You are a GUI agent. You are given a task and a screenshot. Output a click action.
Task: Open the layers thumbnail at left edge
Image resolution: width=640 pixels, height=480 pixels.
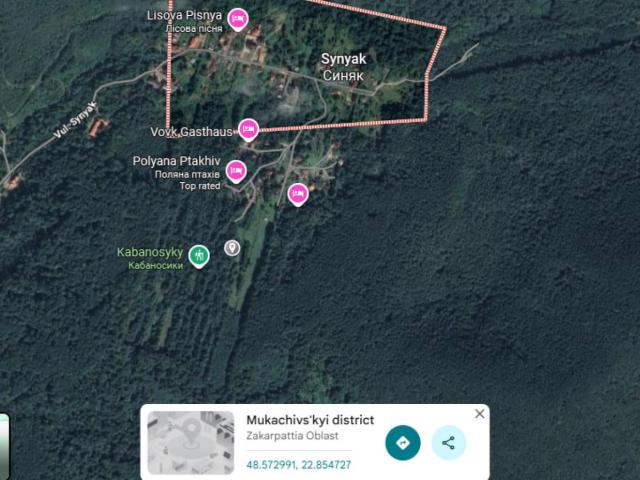[4, 447]
